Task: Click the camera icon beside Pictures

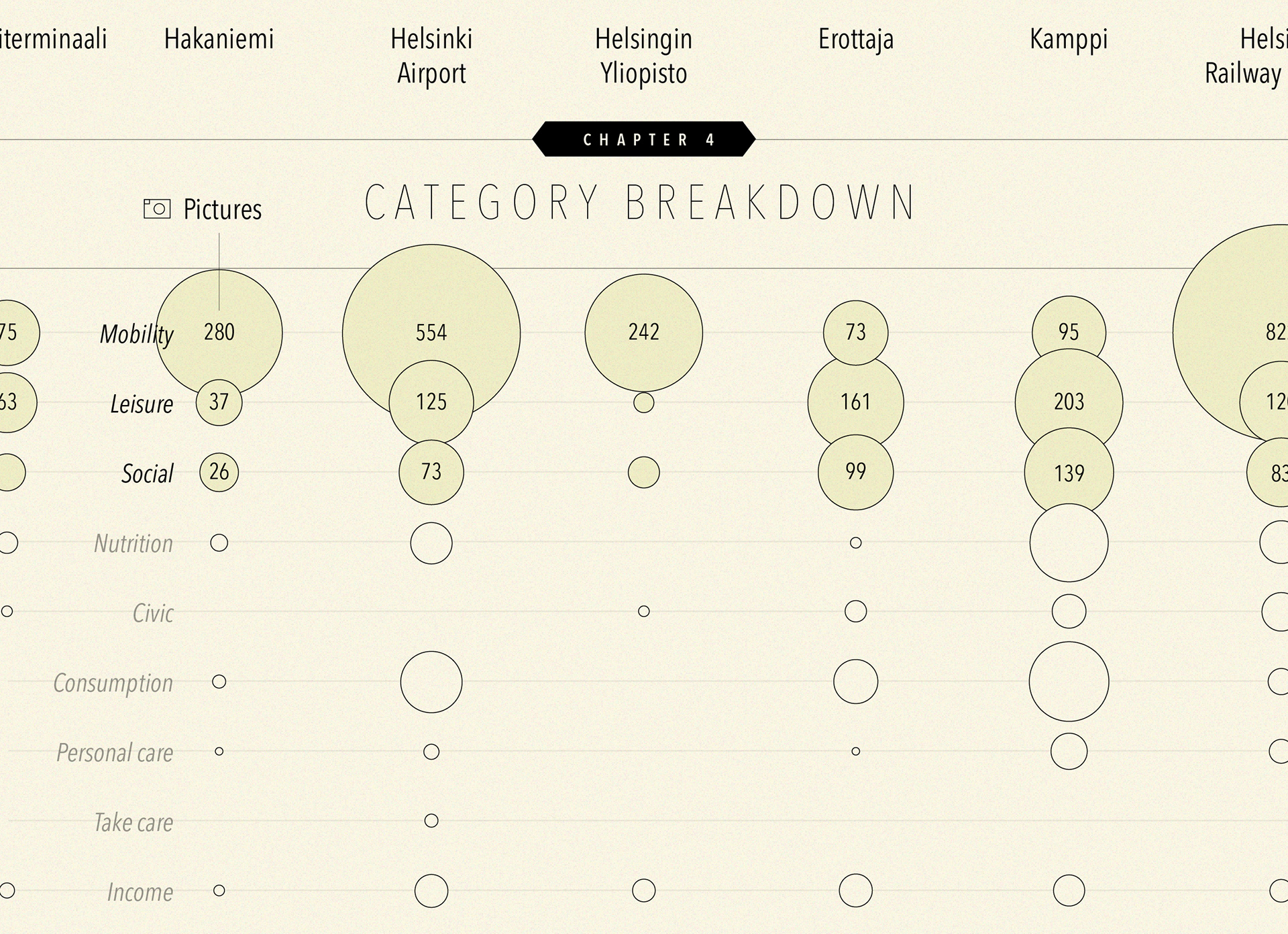Action: point(157,209)
